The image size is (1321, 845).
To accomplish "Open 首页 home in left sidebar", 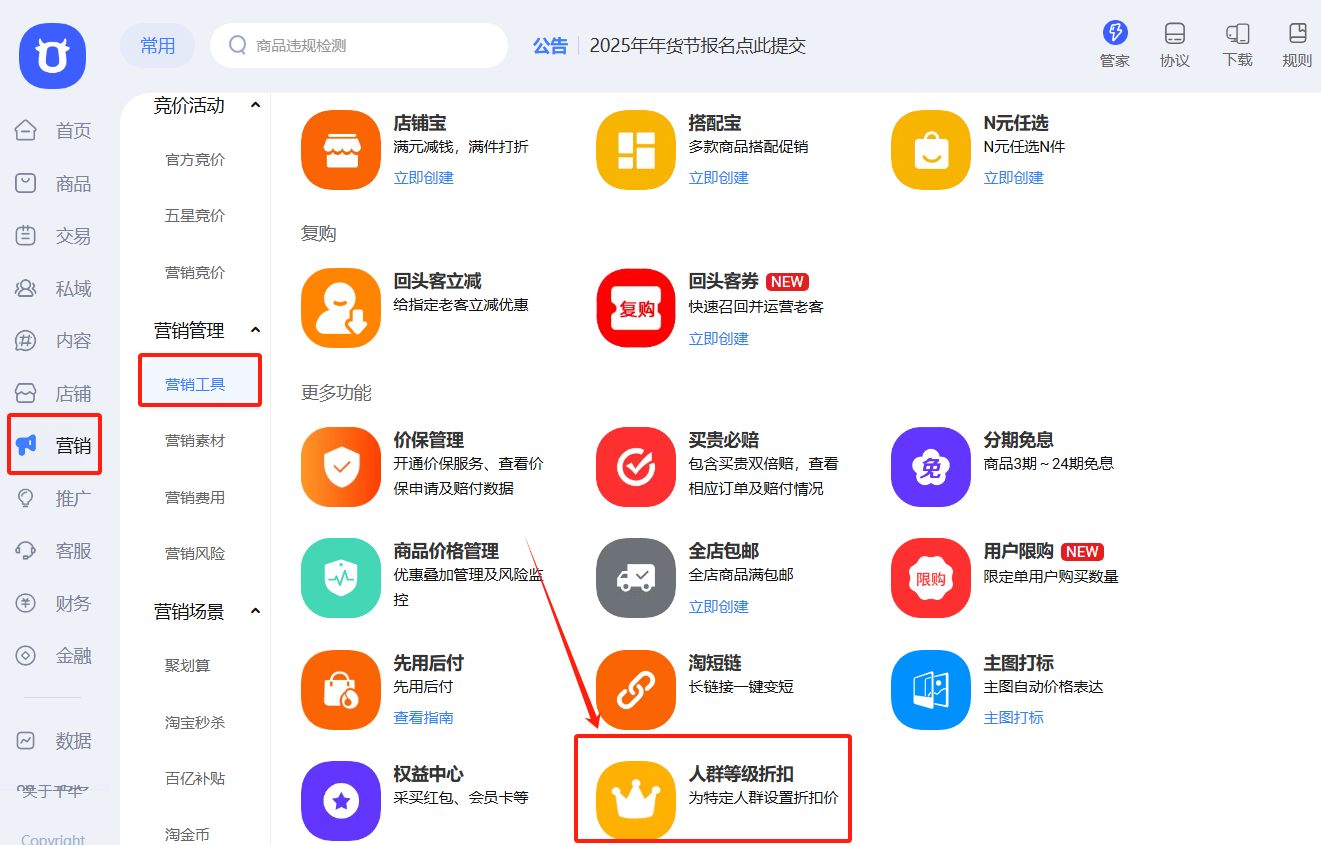I will click(x=54, y=131).
